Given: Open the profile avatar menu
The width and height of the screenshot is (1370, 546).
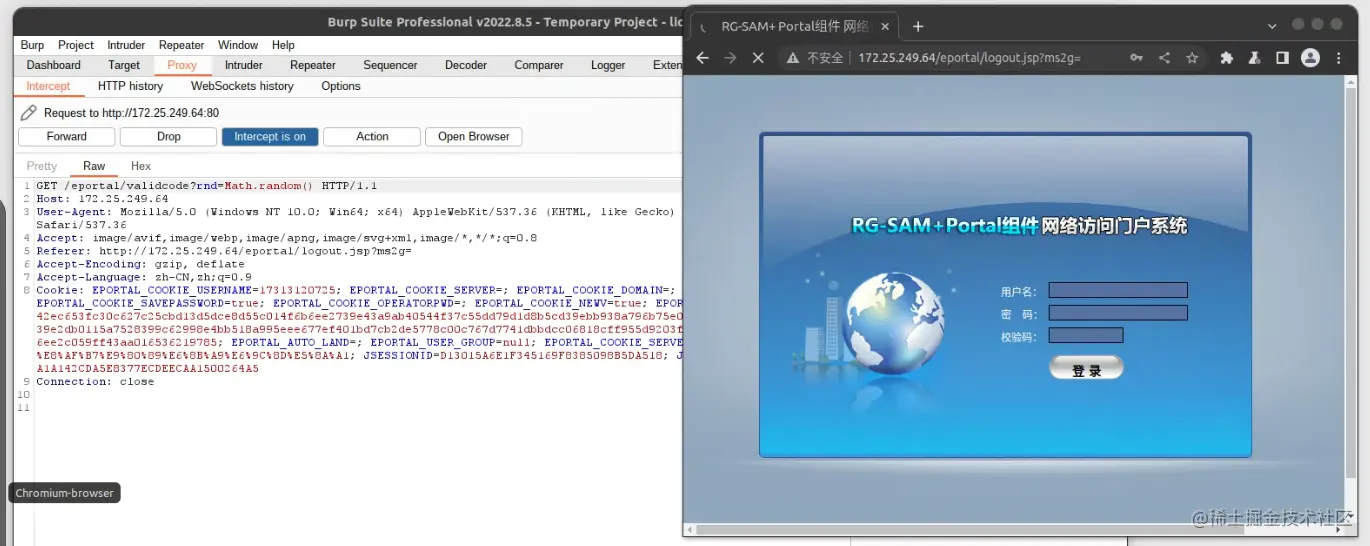Looking at the screenshot, I should click(x=1310, y=58).
